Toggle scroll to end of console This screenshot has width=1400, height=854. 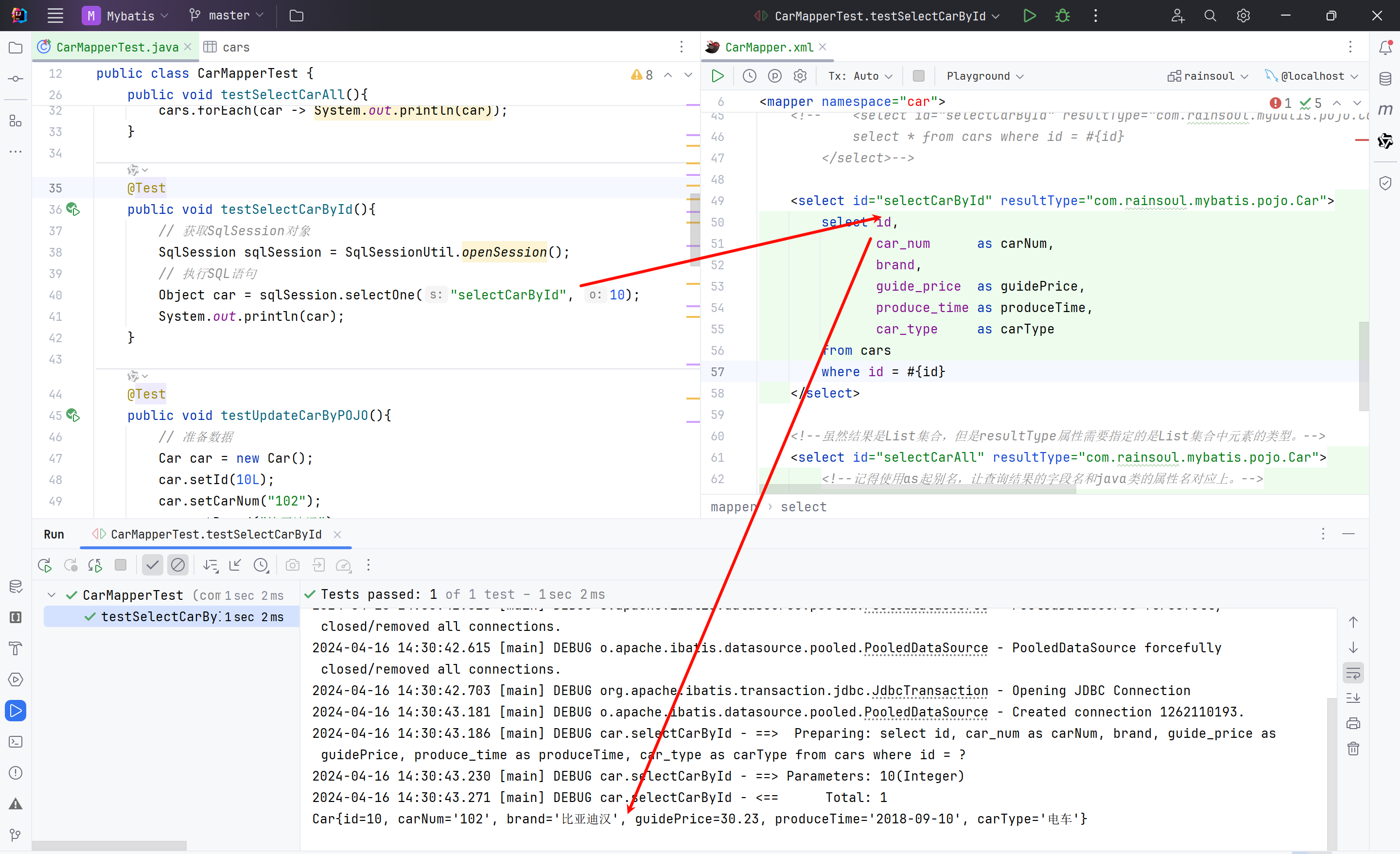click(x=1353, y=698)
